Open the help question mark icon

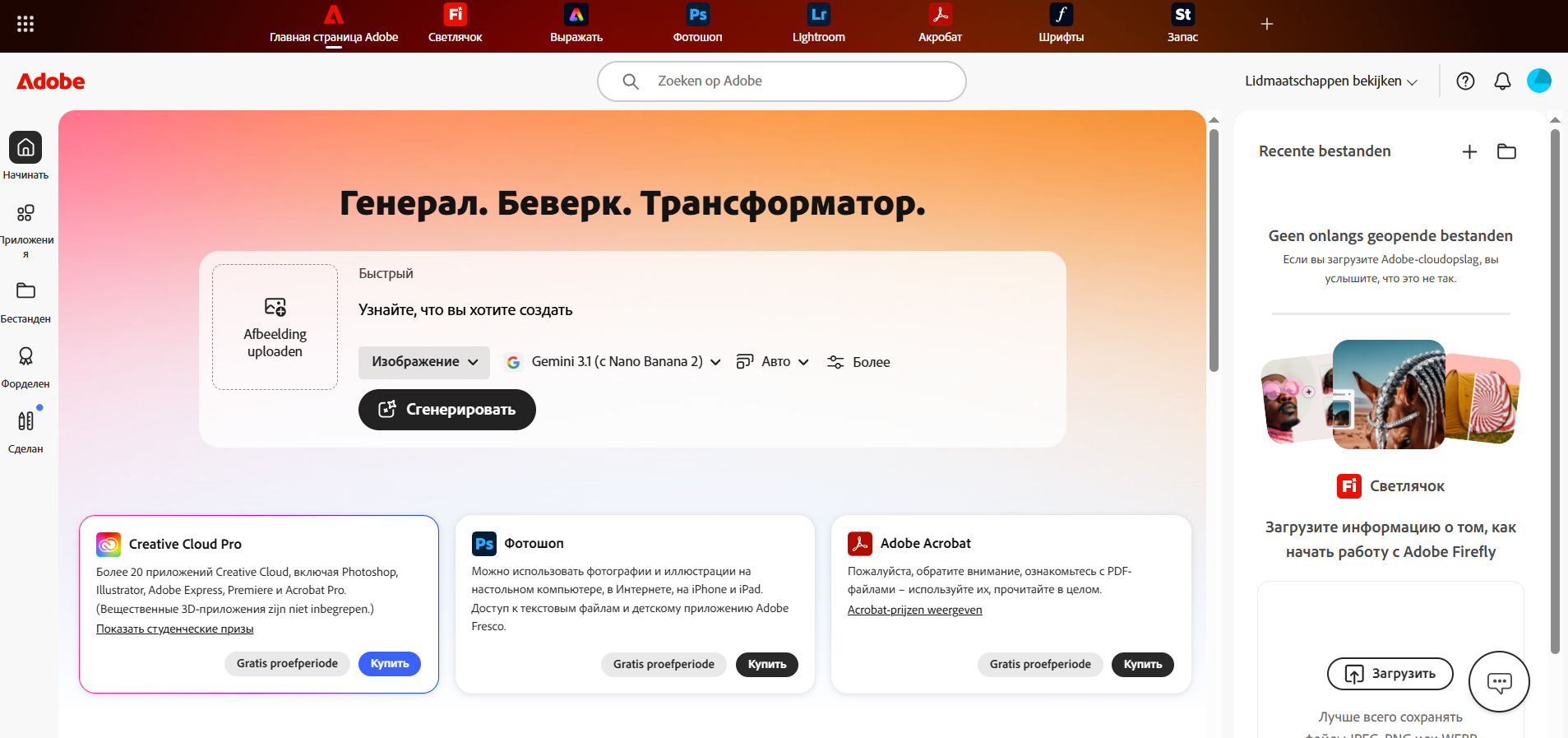point(1465,81)
